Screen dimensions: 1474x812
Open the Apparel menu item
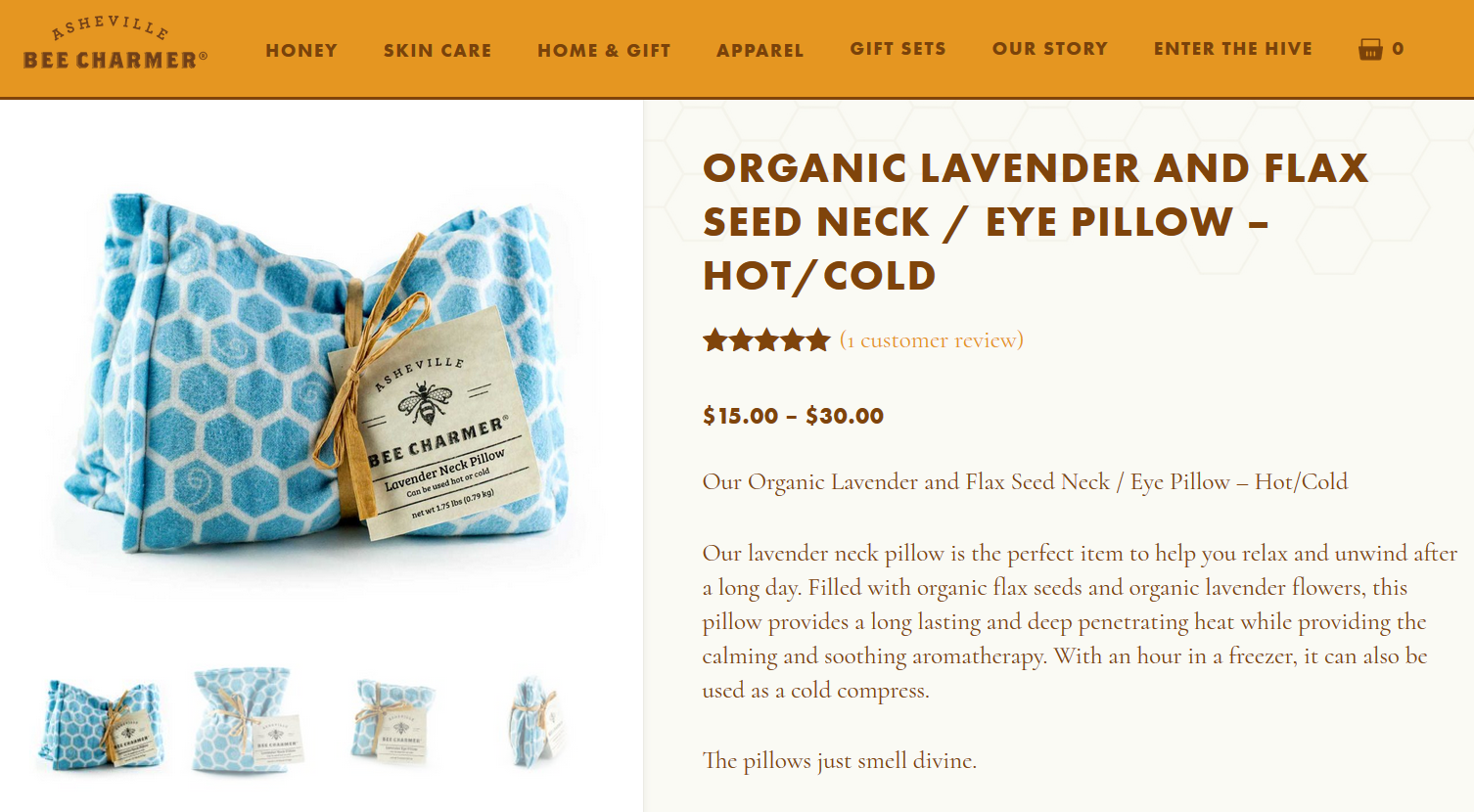(760, 50)
